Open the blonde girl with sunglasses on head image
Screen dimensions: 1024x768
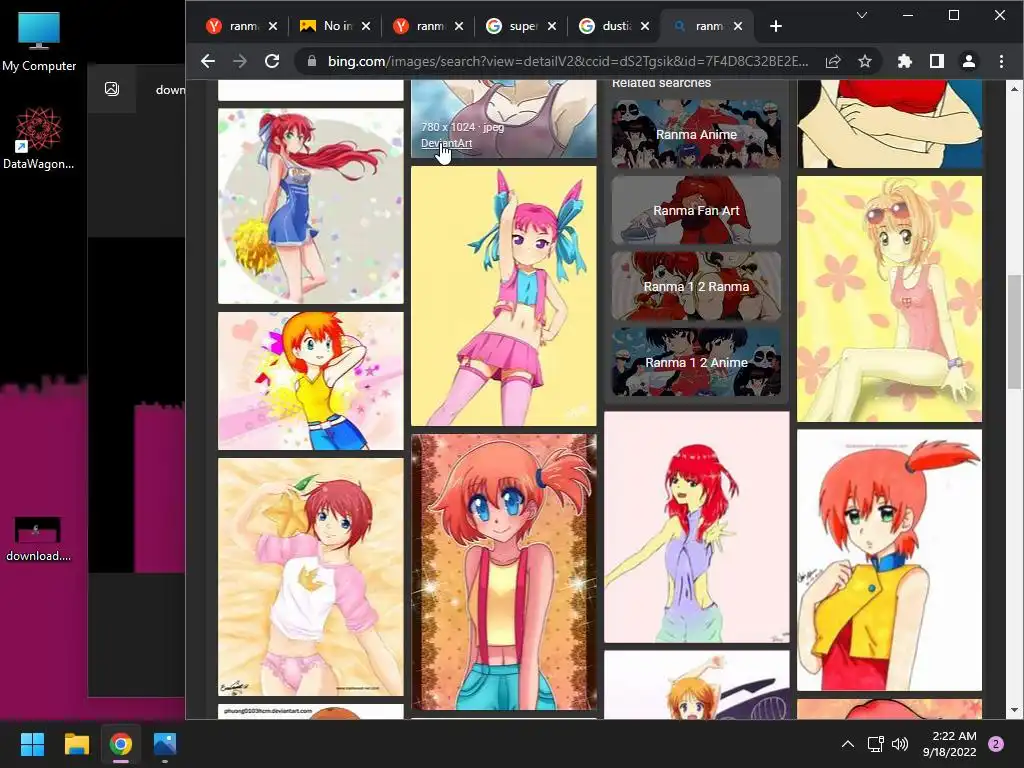pos(889,298)
